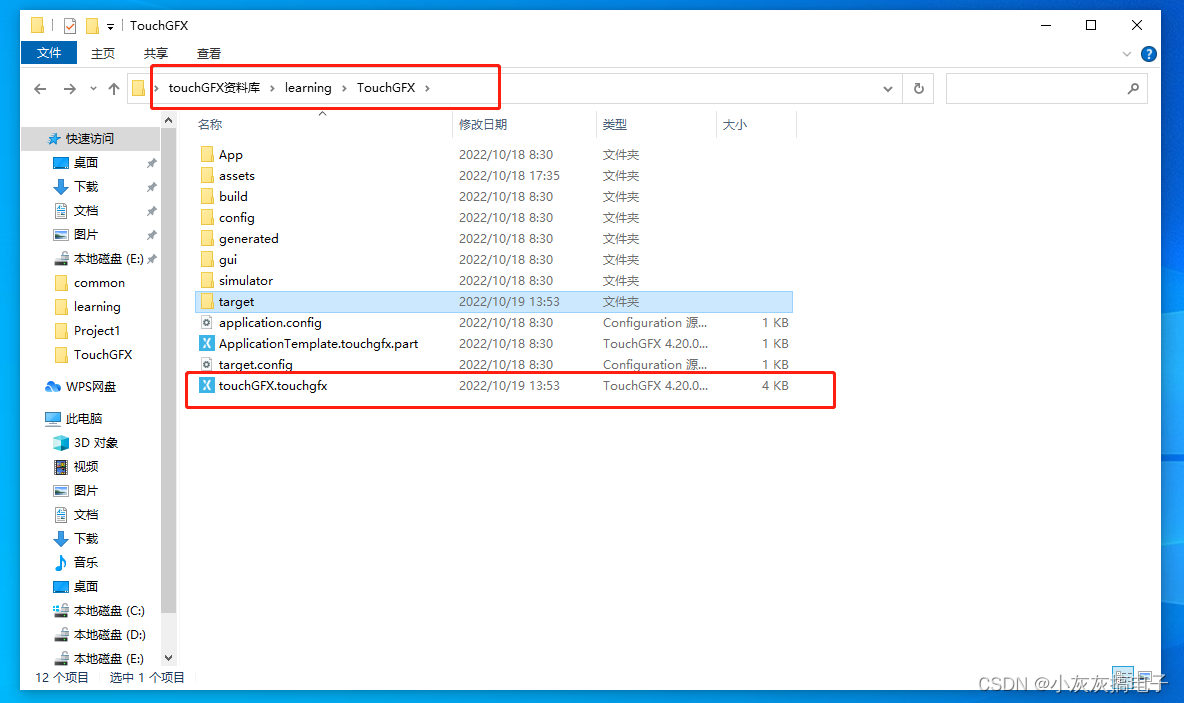Expand the ribbon with the chevron

(x=1127, y=54)
